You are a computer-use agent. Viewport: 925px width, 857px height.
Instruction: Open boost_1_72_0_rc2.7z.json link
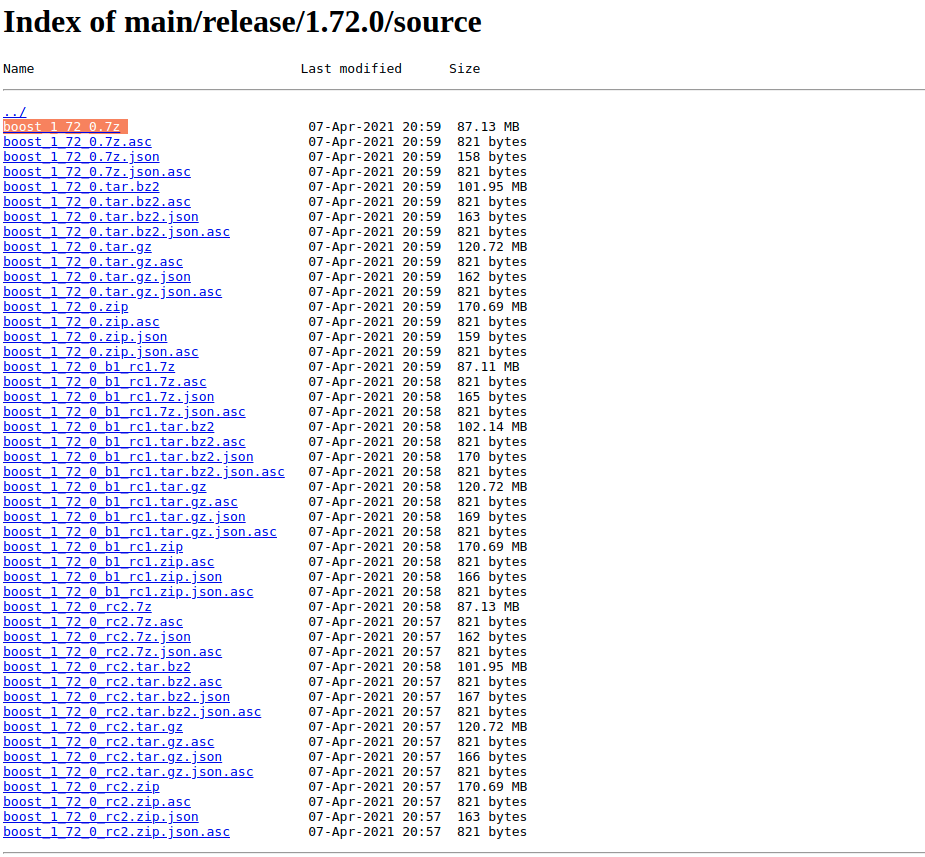tap(97, 637)
